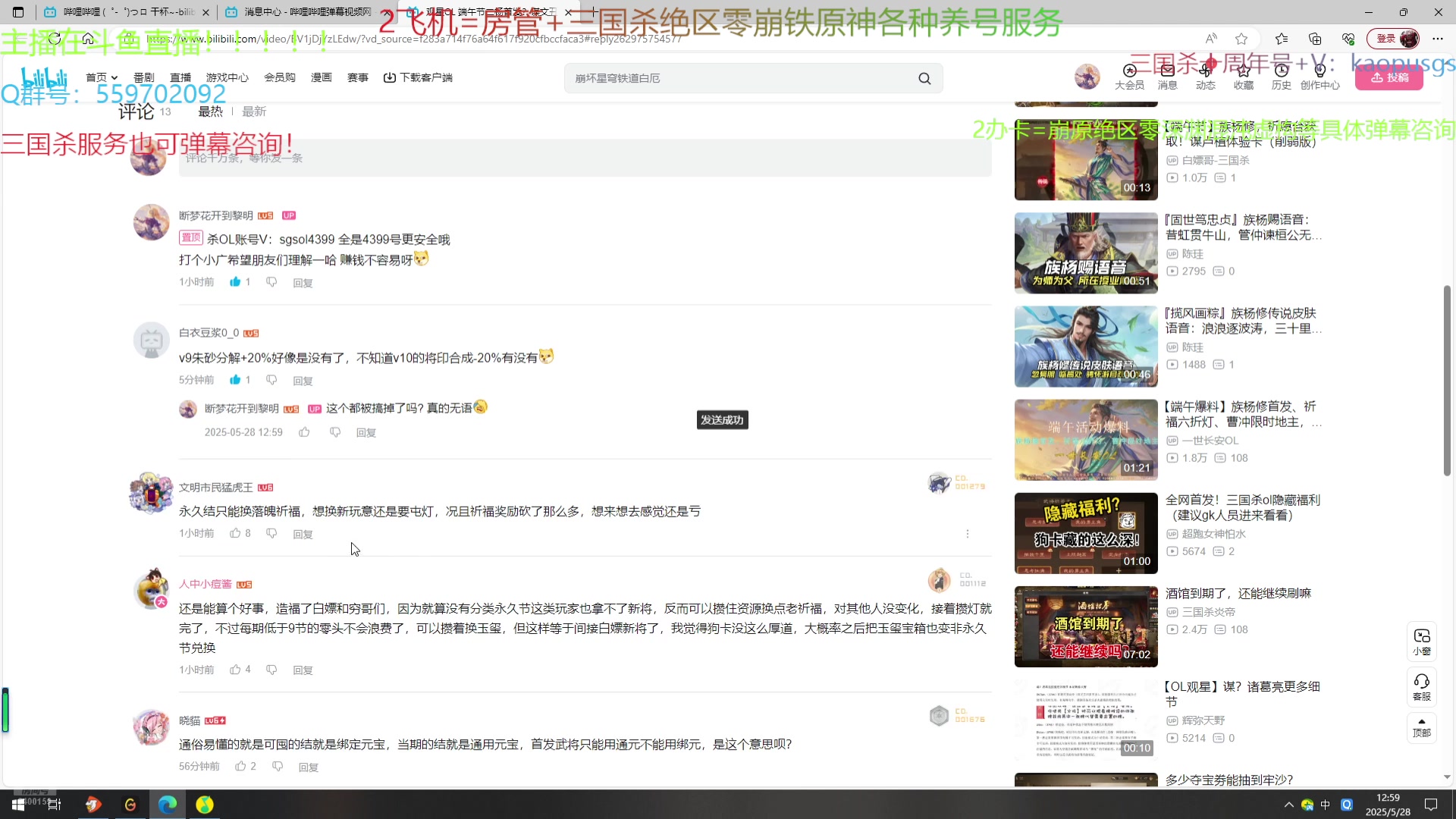
Task: Click the browser home icon
Action: [88, 39]
